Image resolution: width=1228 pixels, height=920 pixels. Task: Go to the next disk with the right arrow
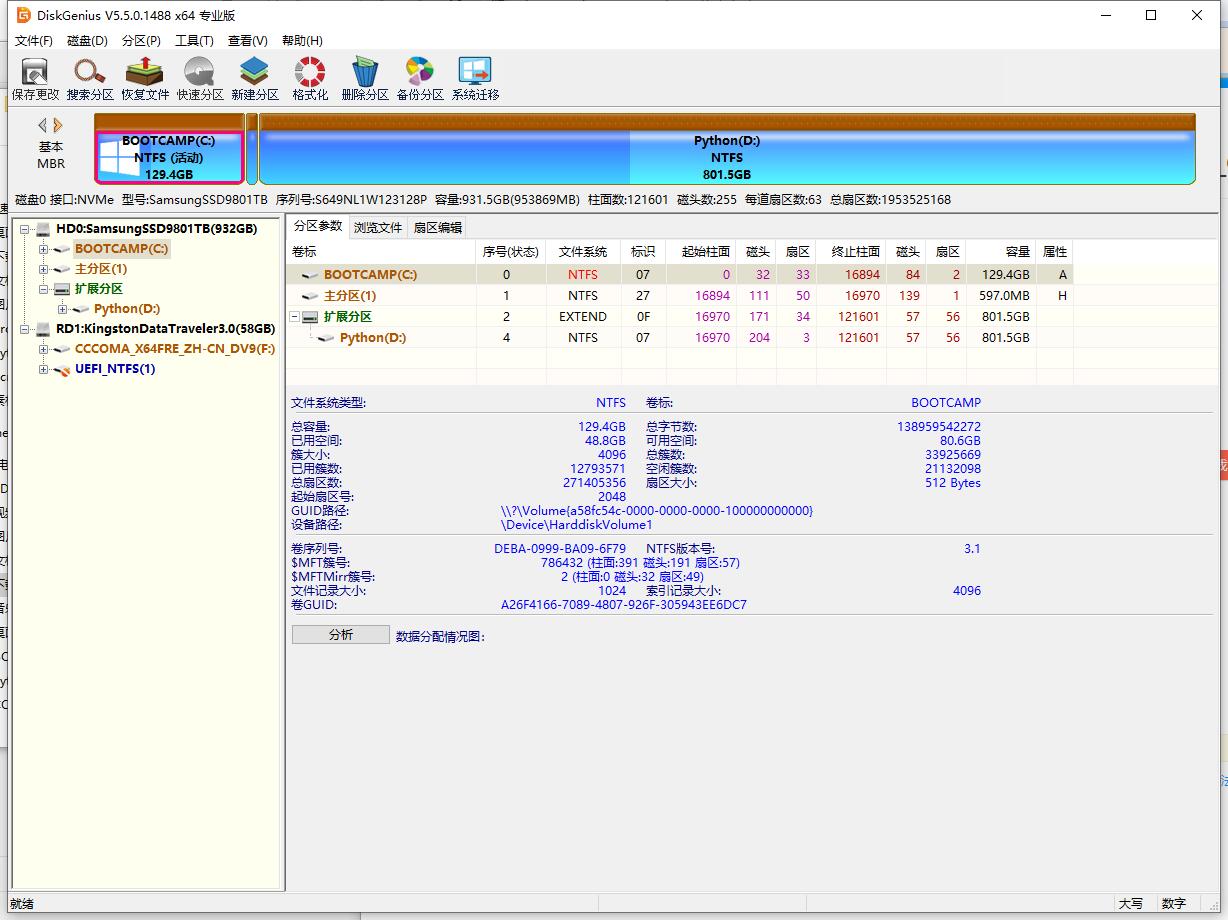pos(58,125)
